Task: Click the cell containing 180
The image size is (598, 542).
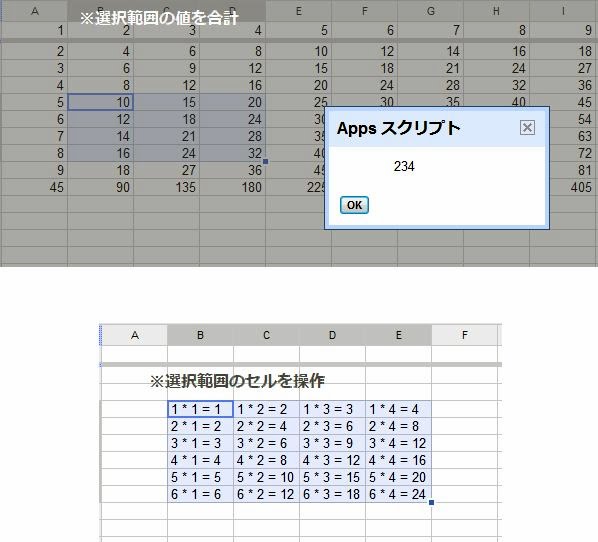Action: click(x=233, y=187)
